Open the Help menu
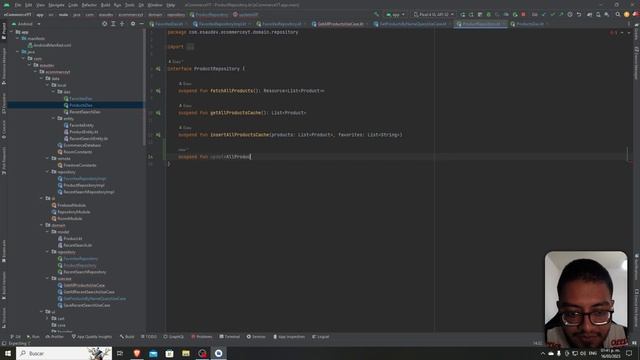640x360 pixels. click(171, 5)
